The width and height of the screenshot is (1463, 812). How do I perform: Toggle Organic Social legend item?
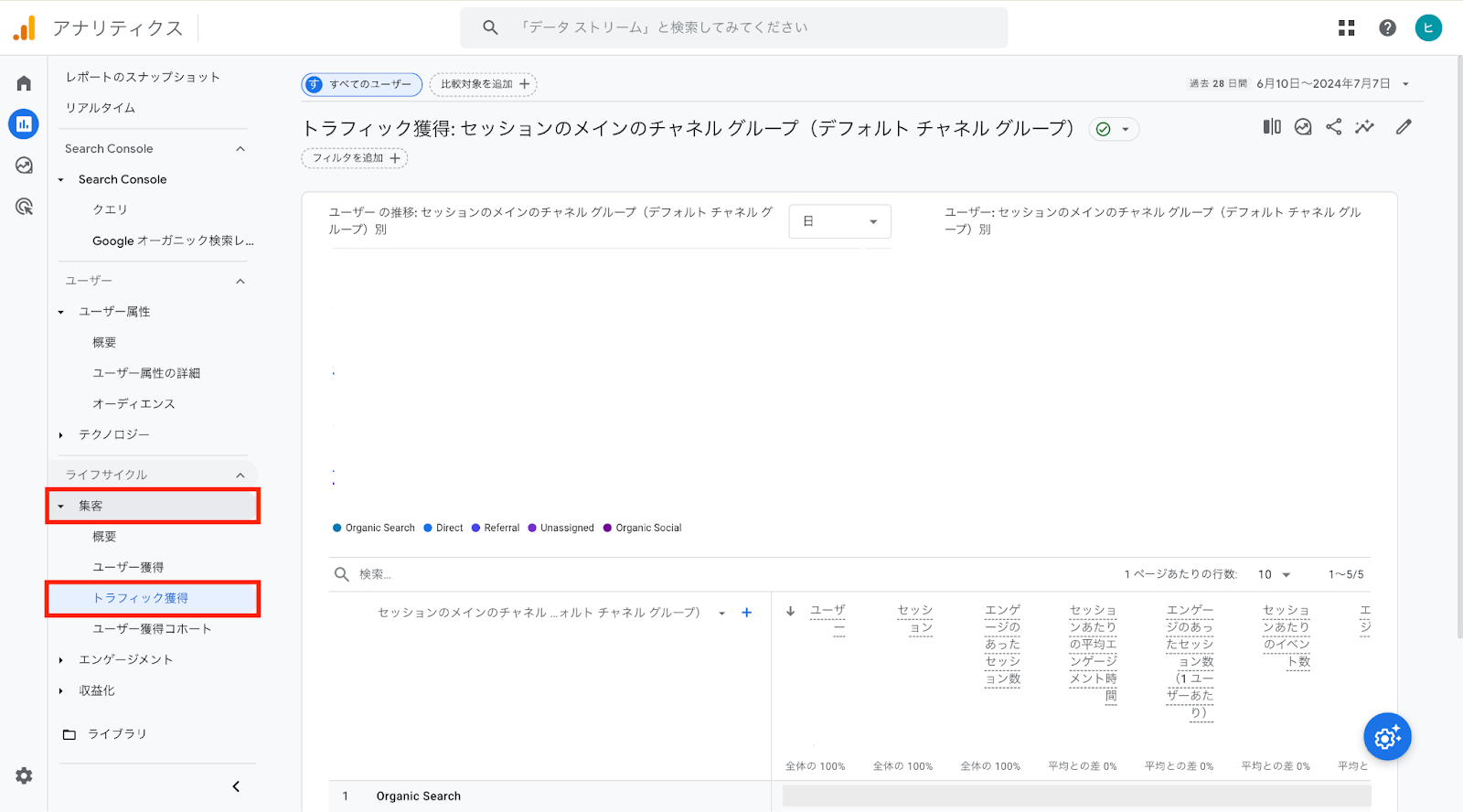click(x=643, y=528)
